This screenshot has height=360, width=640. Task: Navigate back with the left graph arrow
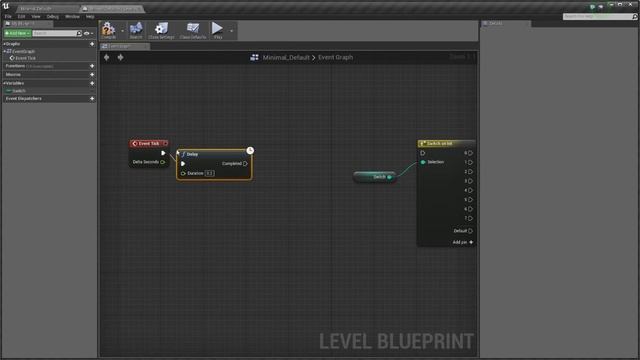tap(107, 57)
